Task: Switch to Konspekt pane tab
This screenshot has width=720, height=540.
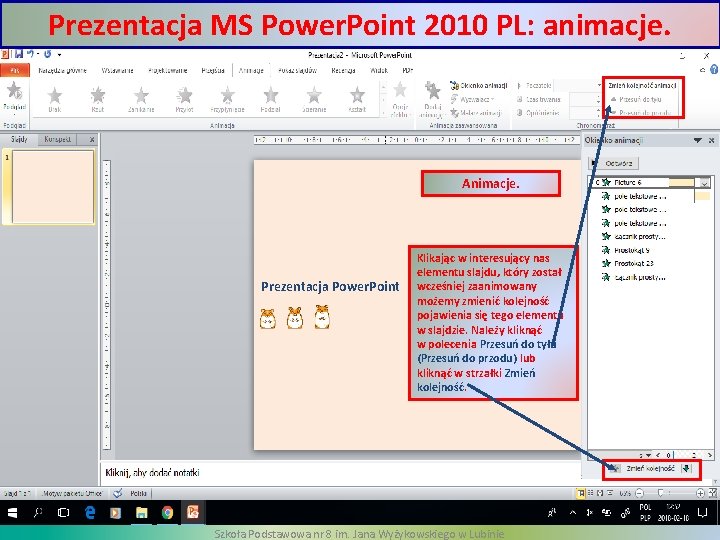Action: 58,139
